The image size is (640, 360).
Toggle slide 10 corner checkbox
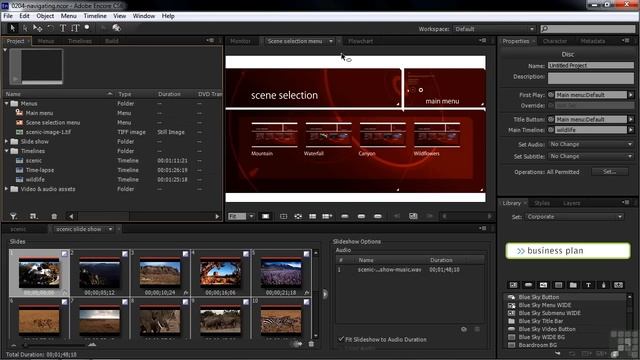coord(307,302)
